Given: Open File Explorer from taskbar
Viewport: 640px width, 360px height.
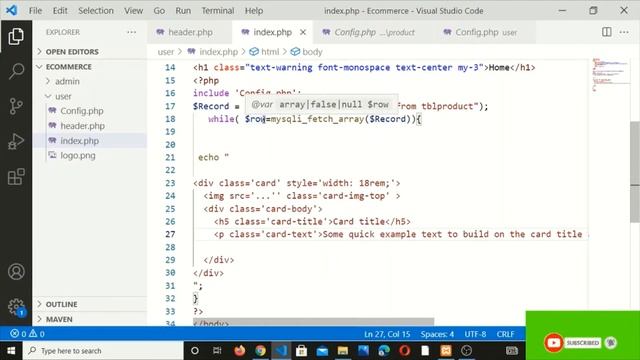Looking at the screenshot, I should (x=343, y=351).
